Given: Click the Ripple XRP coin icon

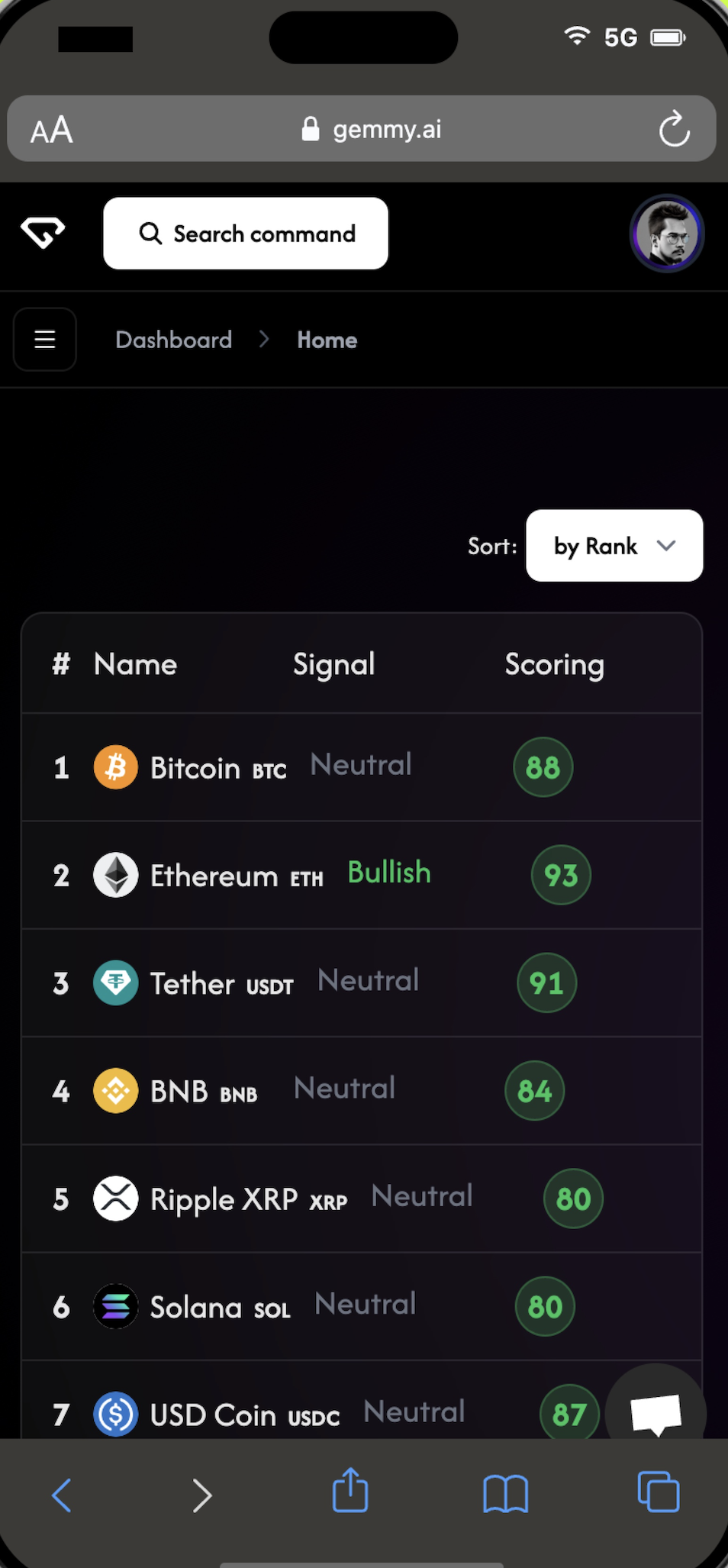Looking at the screenshot, I should [x=115, y=1199].
